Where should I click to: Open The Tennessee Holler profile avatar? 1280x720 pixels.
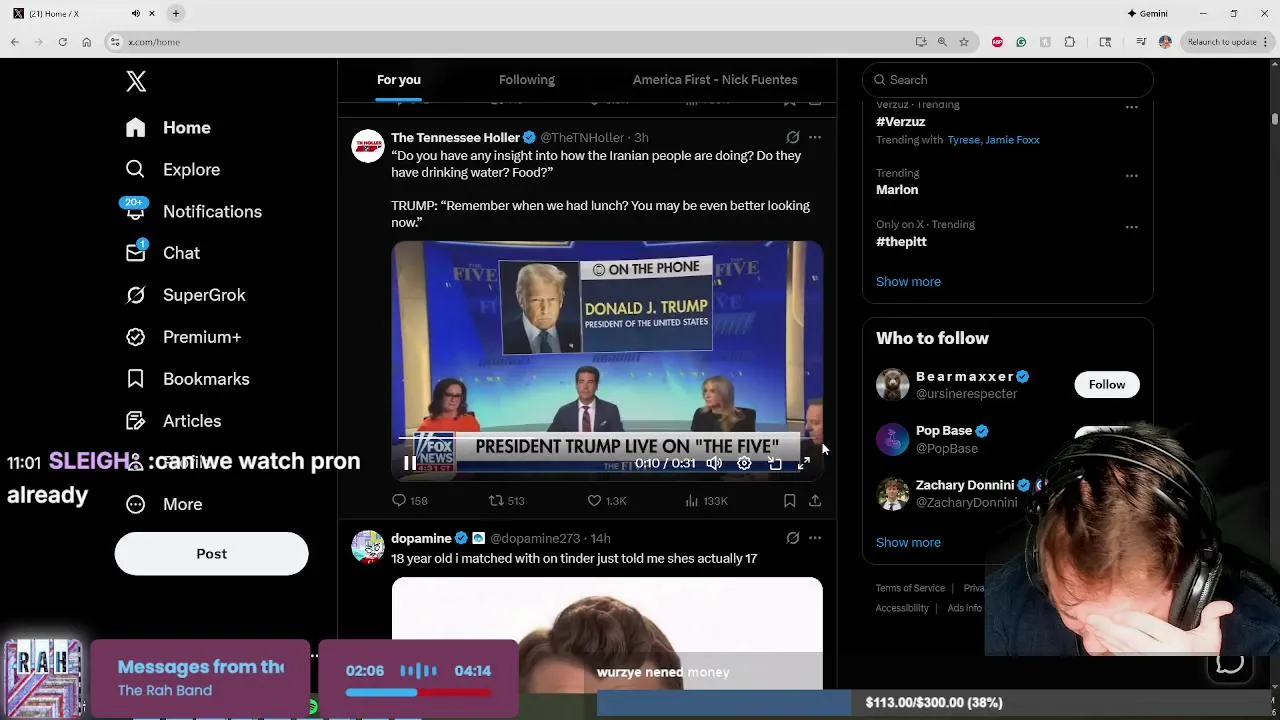367,146
